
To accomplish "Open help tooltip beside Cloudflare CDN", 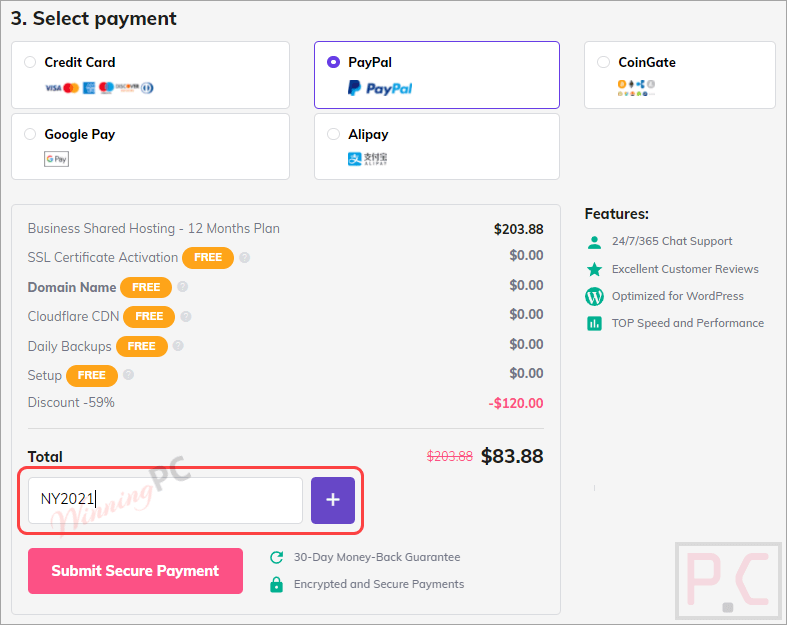I will point(186,316).
